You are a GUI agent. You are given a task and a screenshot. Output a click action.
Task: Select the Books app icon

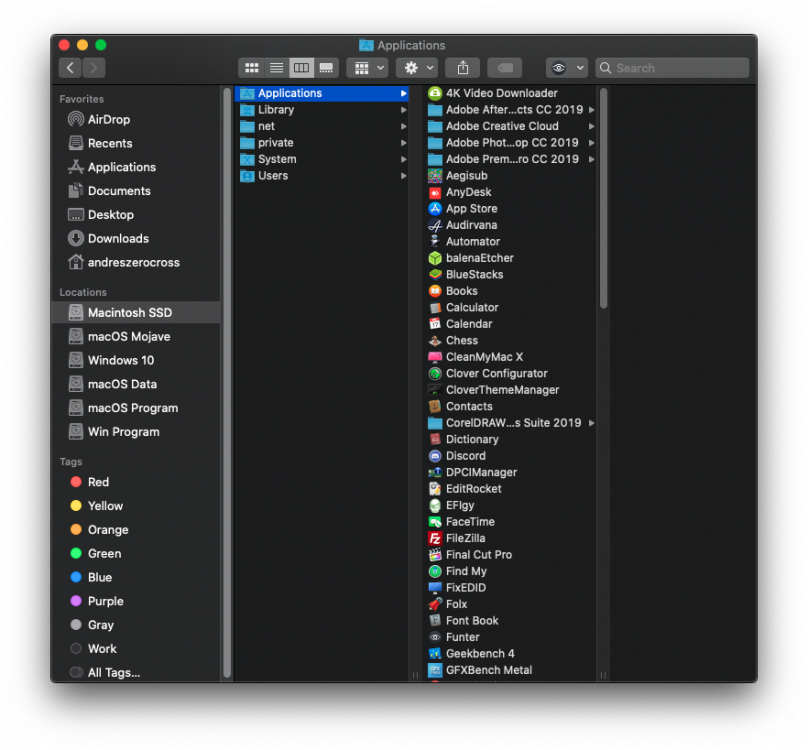[435, 291]
